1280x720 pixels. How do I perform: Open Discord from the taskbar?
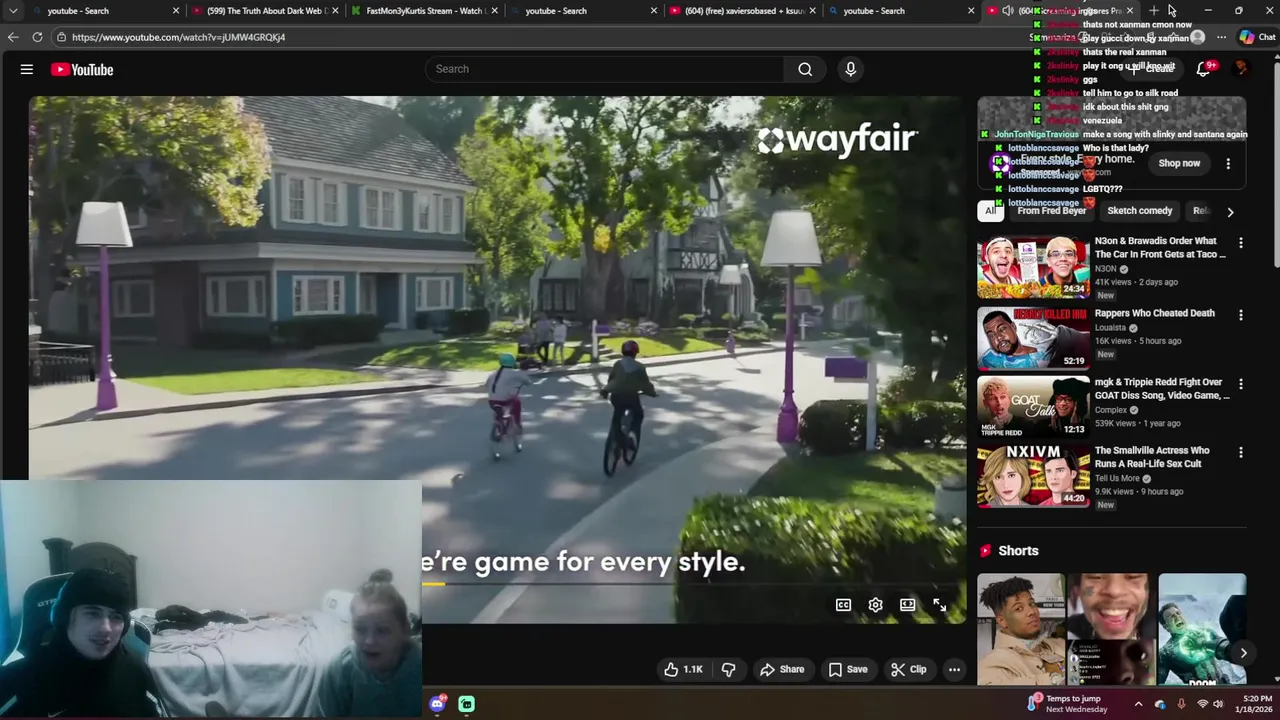pyautogui.click(x=437, y=704)
